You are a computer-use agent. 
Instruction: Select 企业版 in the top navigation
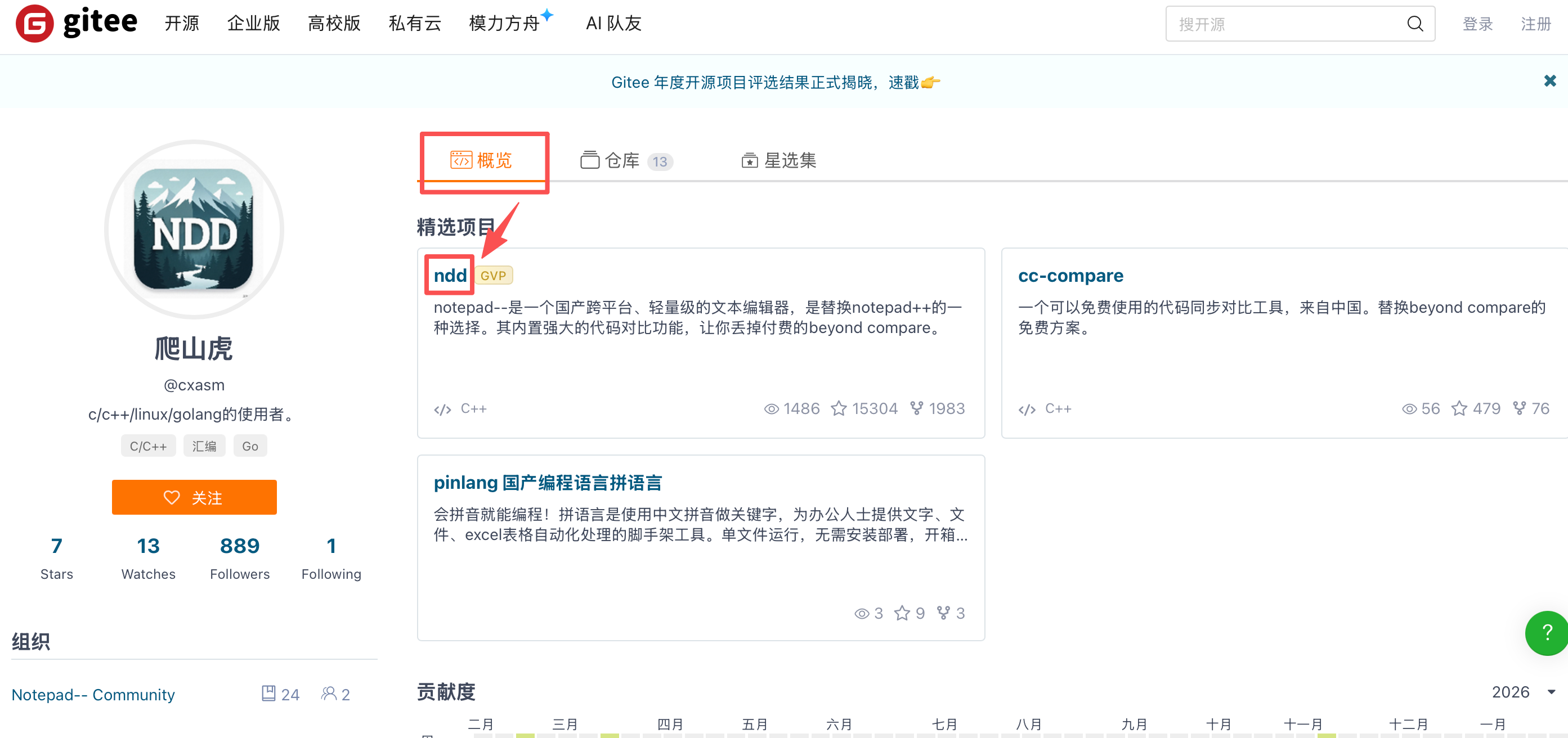tap(253, 24)
